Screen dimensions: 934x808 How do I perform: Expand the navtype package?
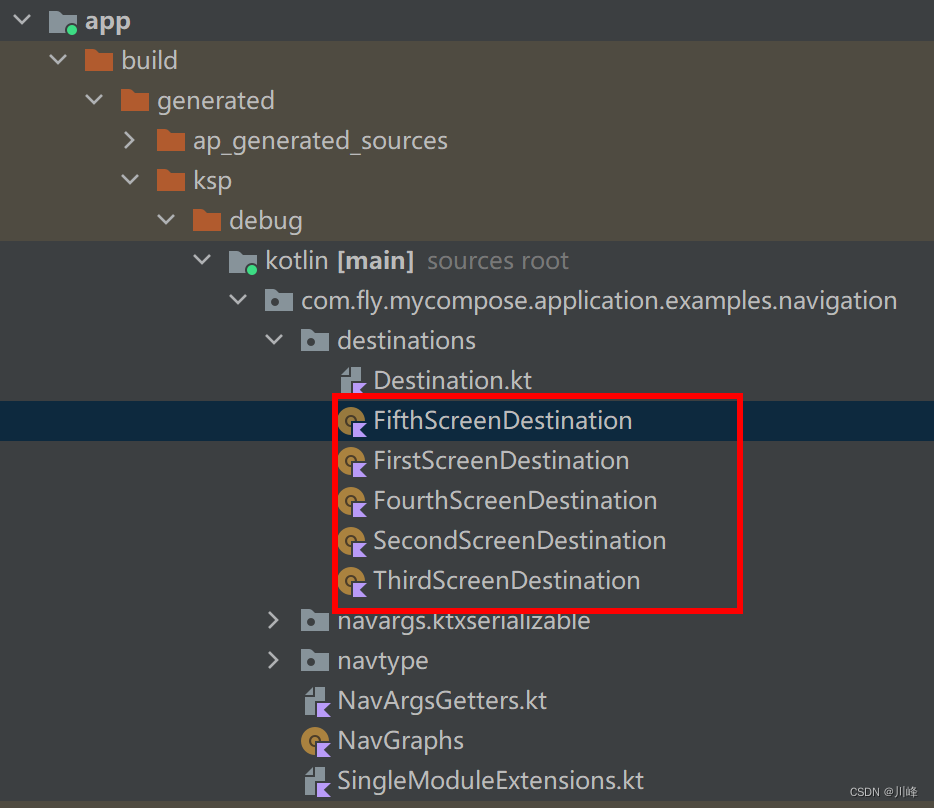(x=273, y=660)
